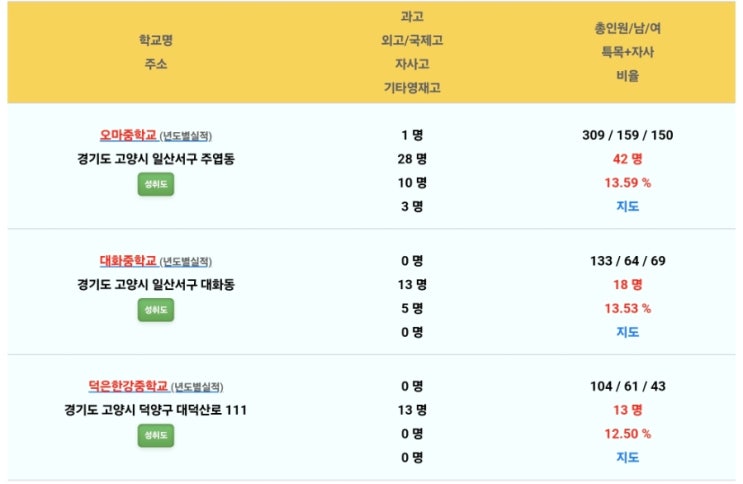
Task: Open the 지도 map link for 덕은한강중학교
Action: [627, 457]
